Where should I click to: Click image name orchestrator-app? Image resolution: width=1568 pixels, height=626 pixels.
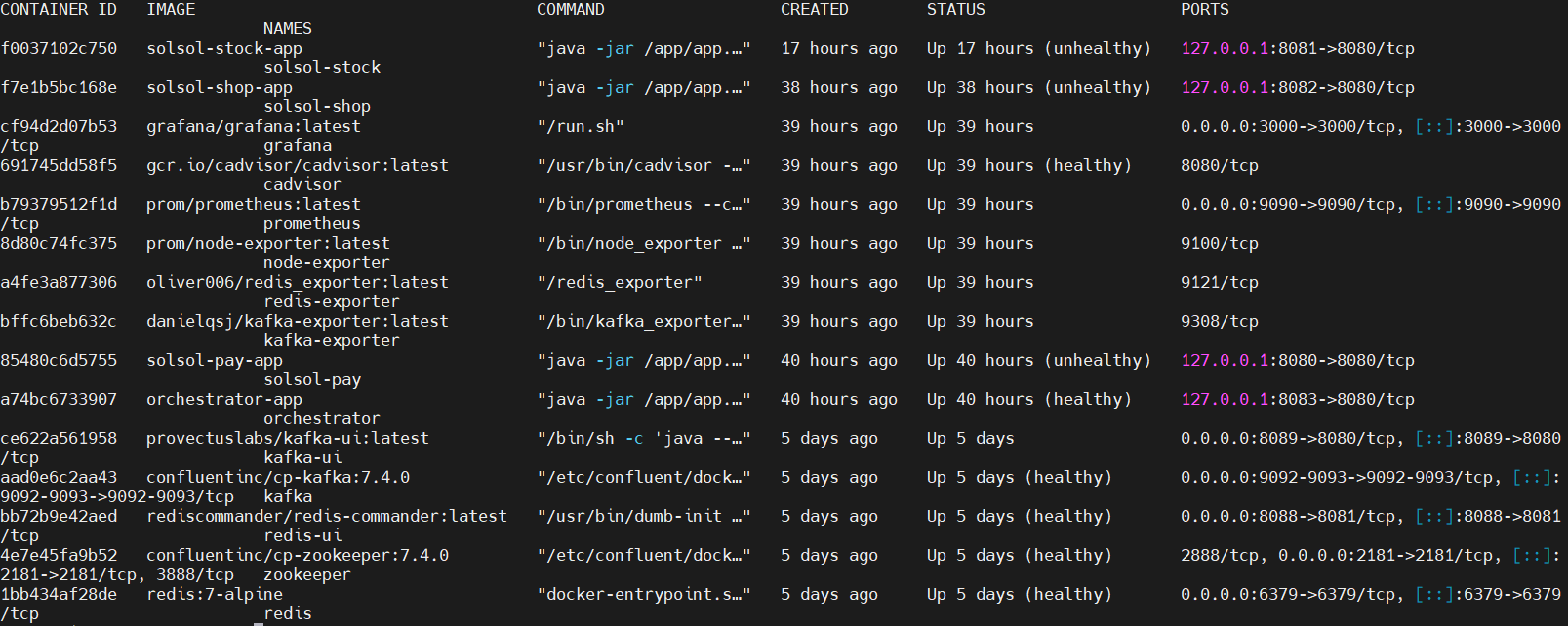pyautogui.click(x=224, y=400)
